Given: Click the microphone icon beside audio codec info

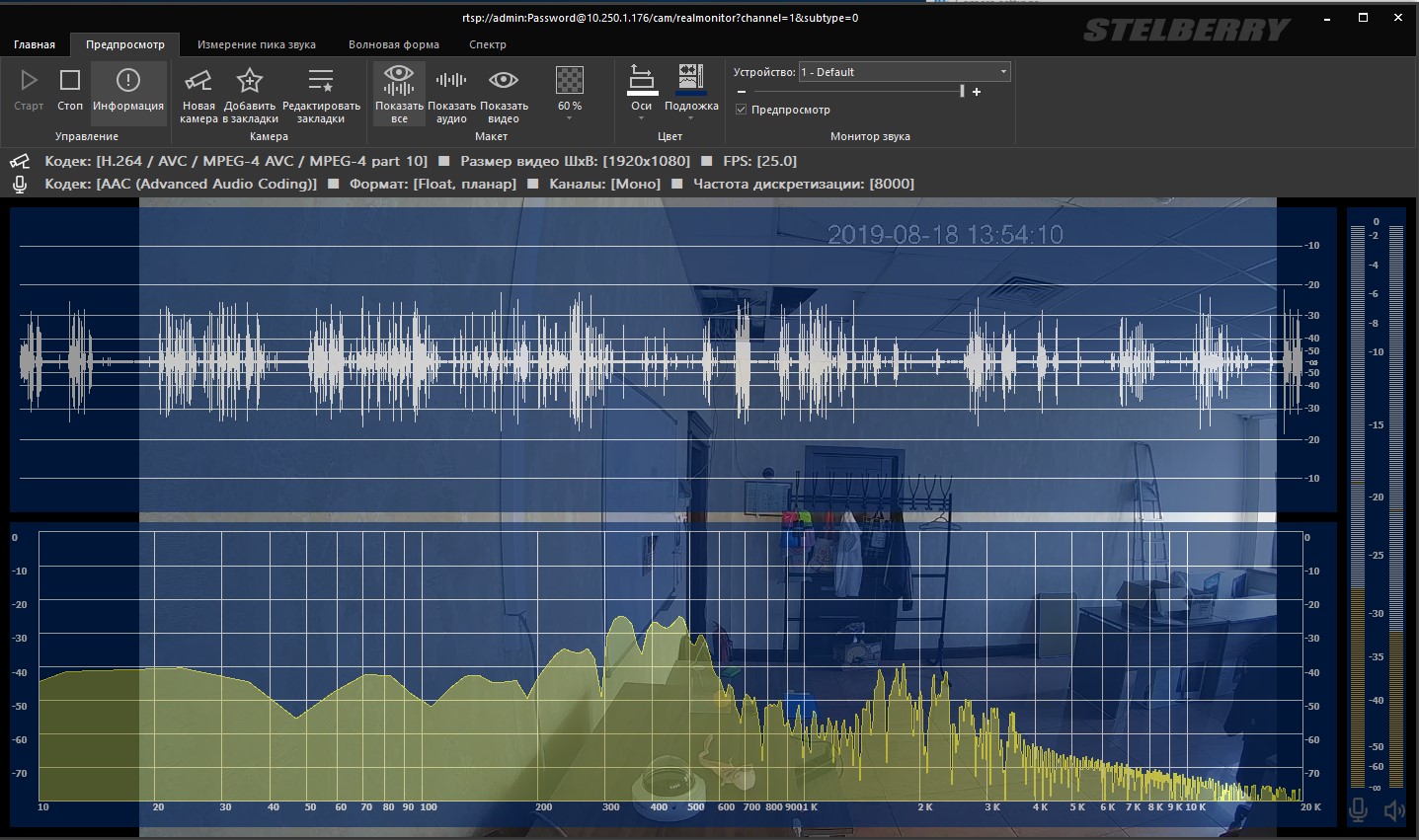Looking at the screenshot, I should (x=20, y=185).
